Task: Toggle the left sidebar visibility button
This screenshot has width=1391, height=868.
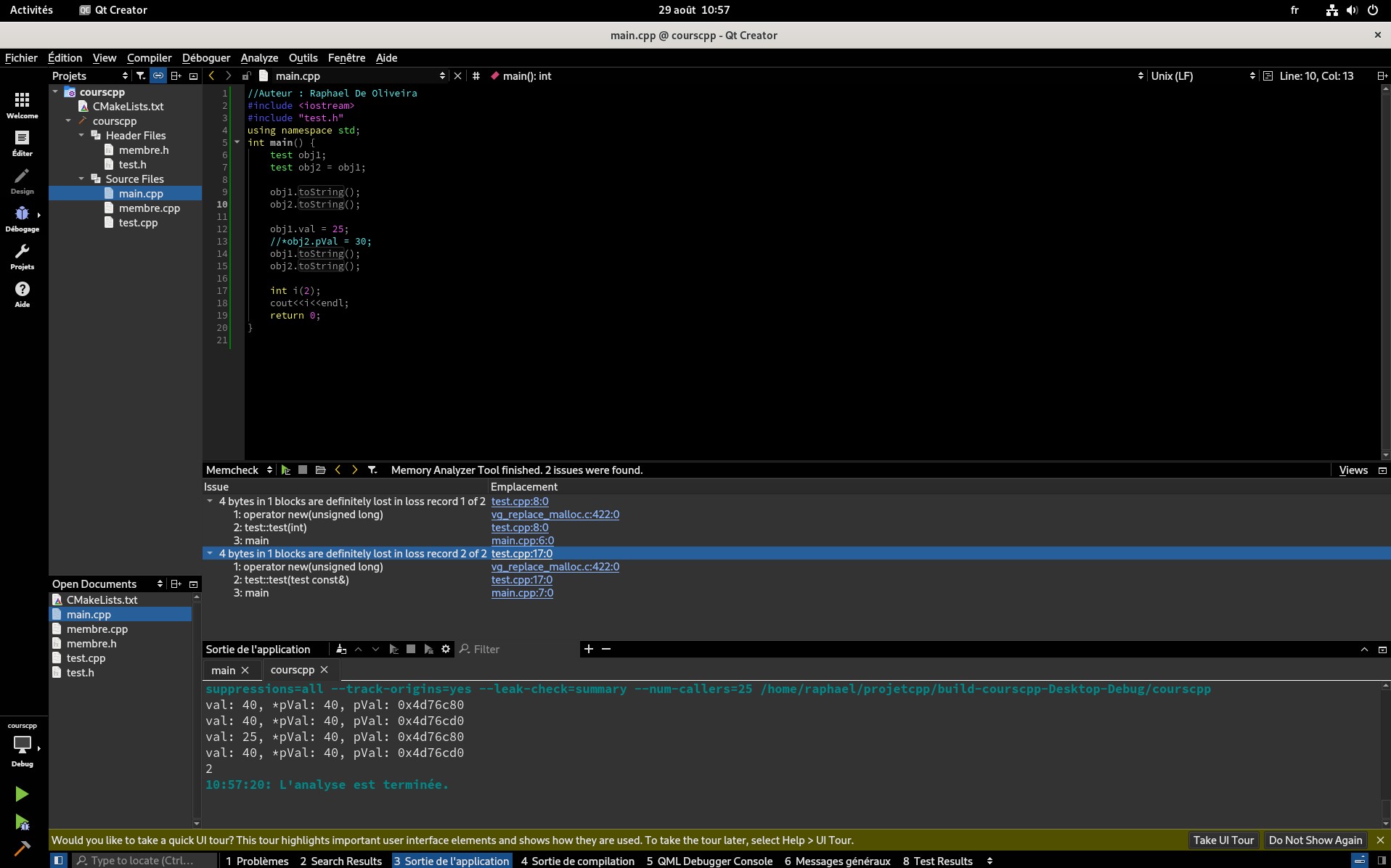Action: (59, 861)
